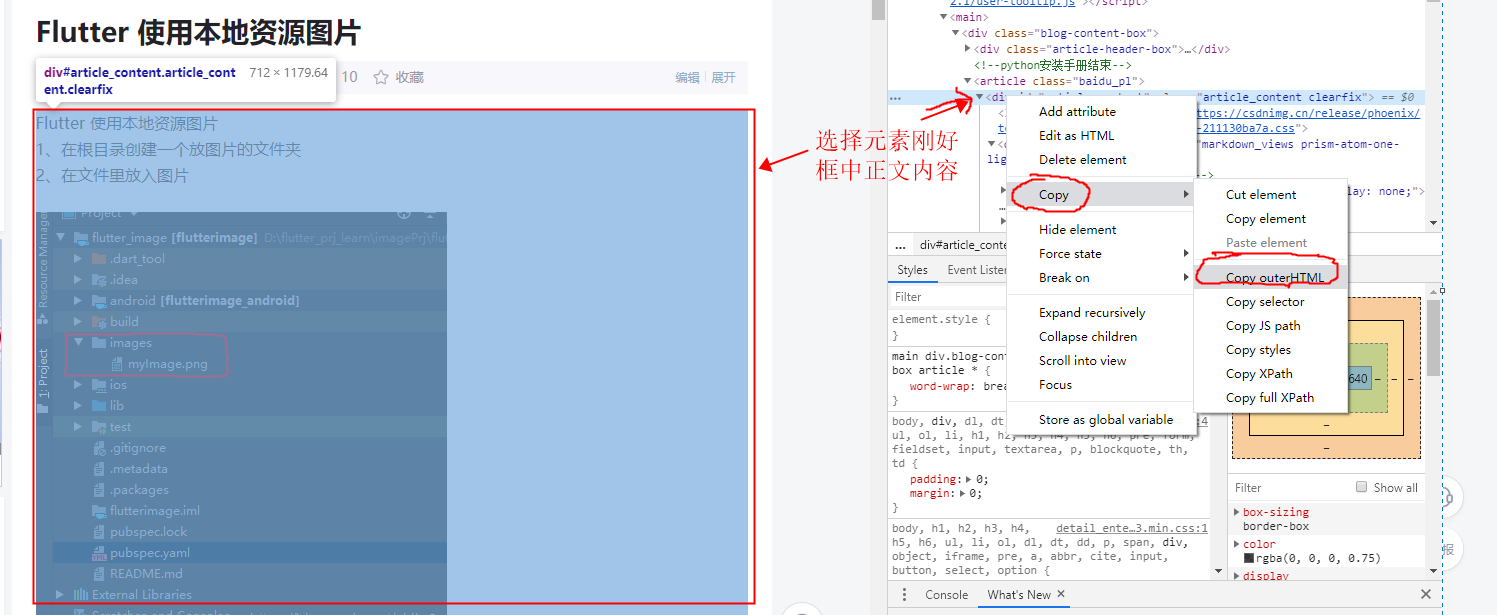Click the flutterimage.iml file icon
1497x615 pixels.
99,511
